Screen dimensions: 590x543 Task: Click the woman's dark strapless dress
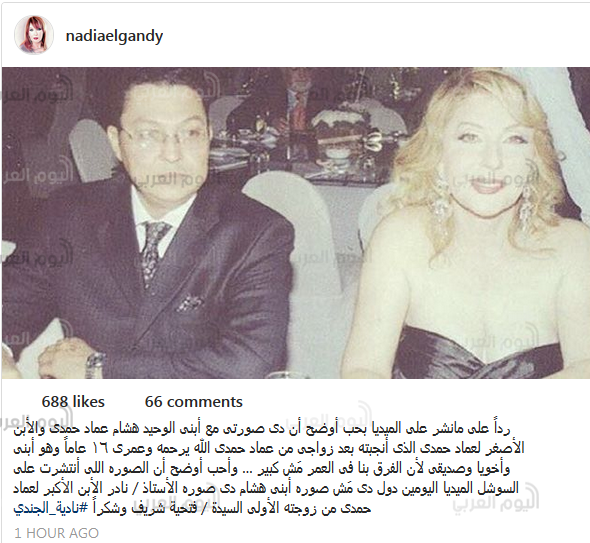click(x=478, y=352)
